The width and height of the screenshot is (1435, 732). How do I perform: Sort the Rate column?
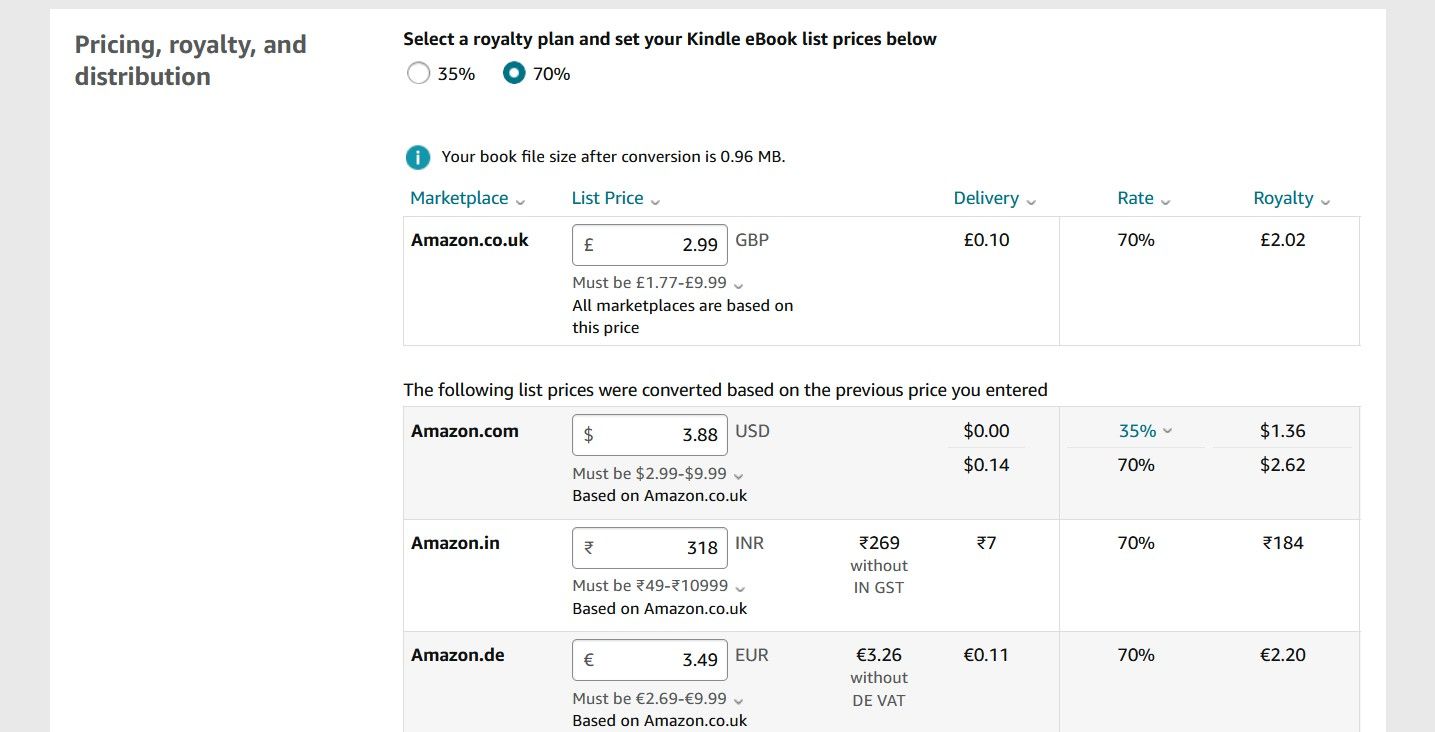pyautogui.click(x=1166, y=199)
